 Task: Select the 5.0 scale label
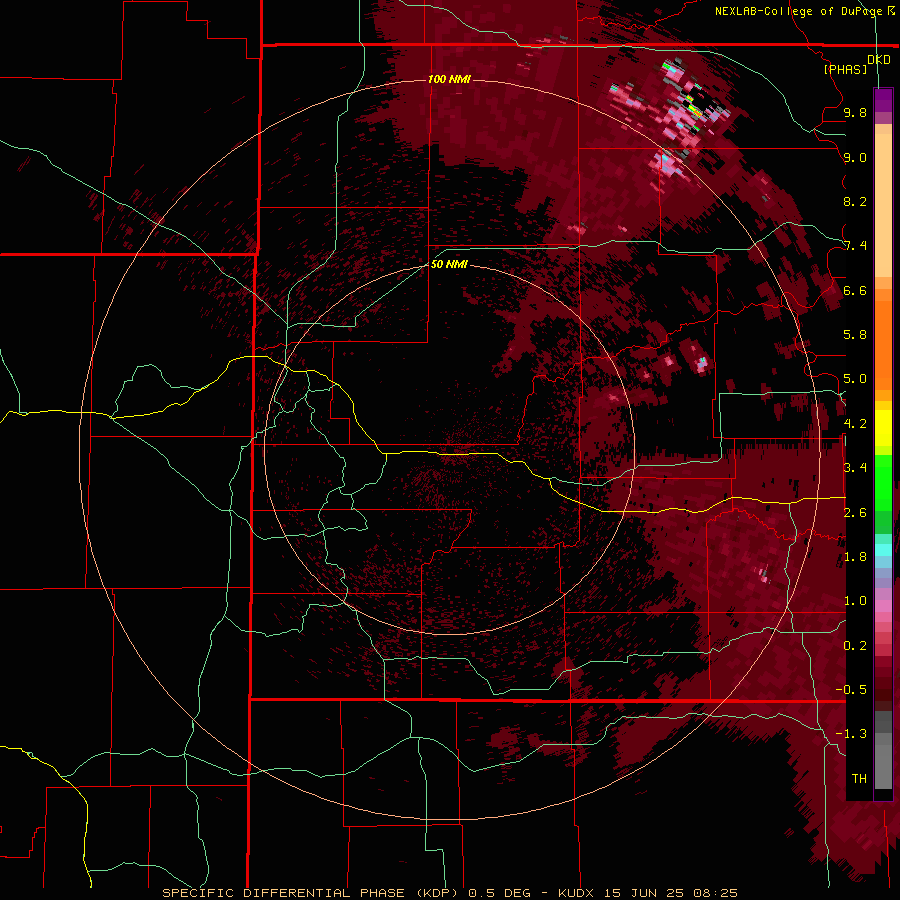pos(855,379)
